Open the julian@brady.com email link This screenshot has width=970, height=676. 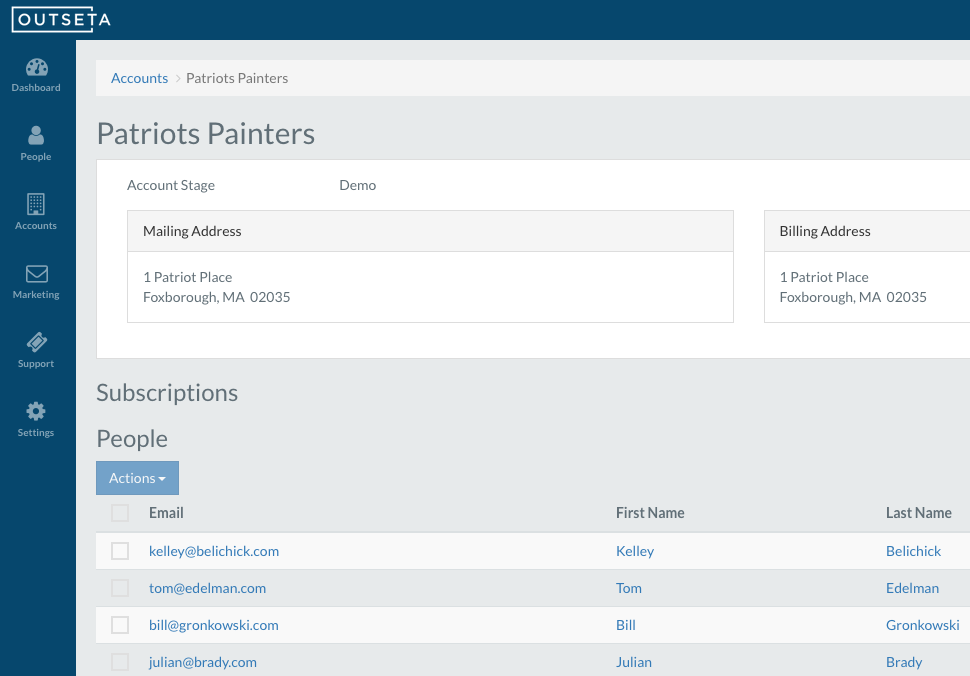203,662
